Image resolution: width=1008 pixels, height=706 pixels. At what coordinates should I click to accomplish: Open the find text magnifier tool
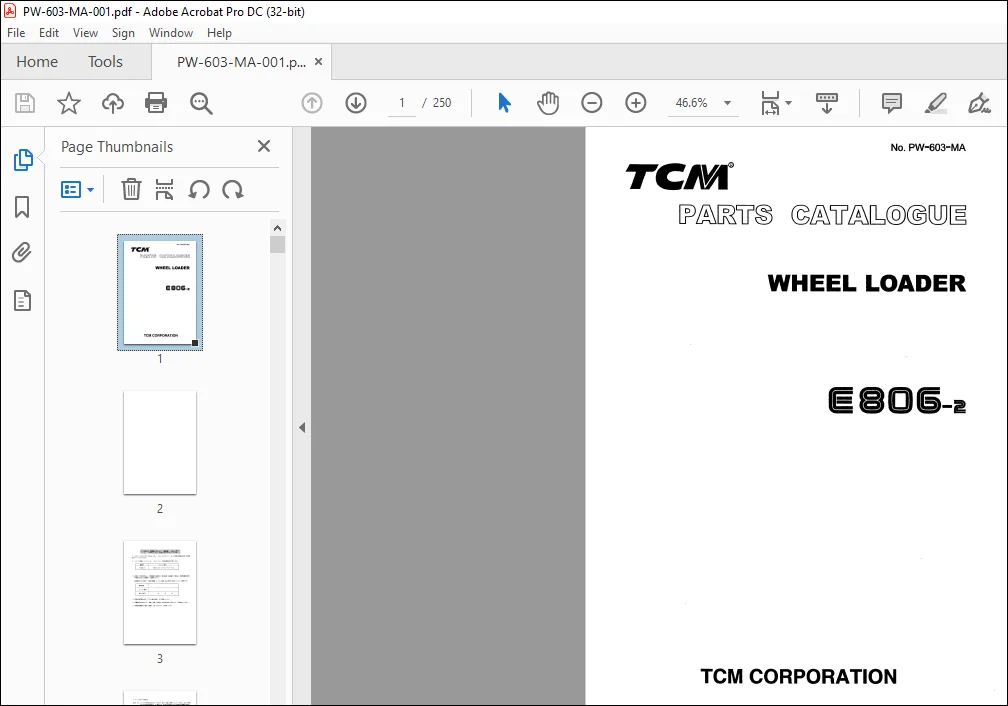(201, 103)
